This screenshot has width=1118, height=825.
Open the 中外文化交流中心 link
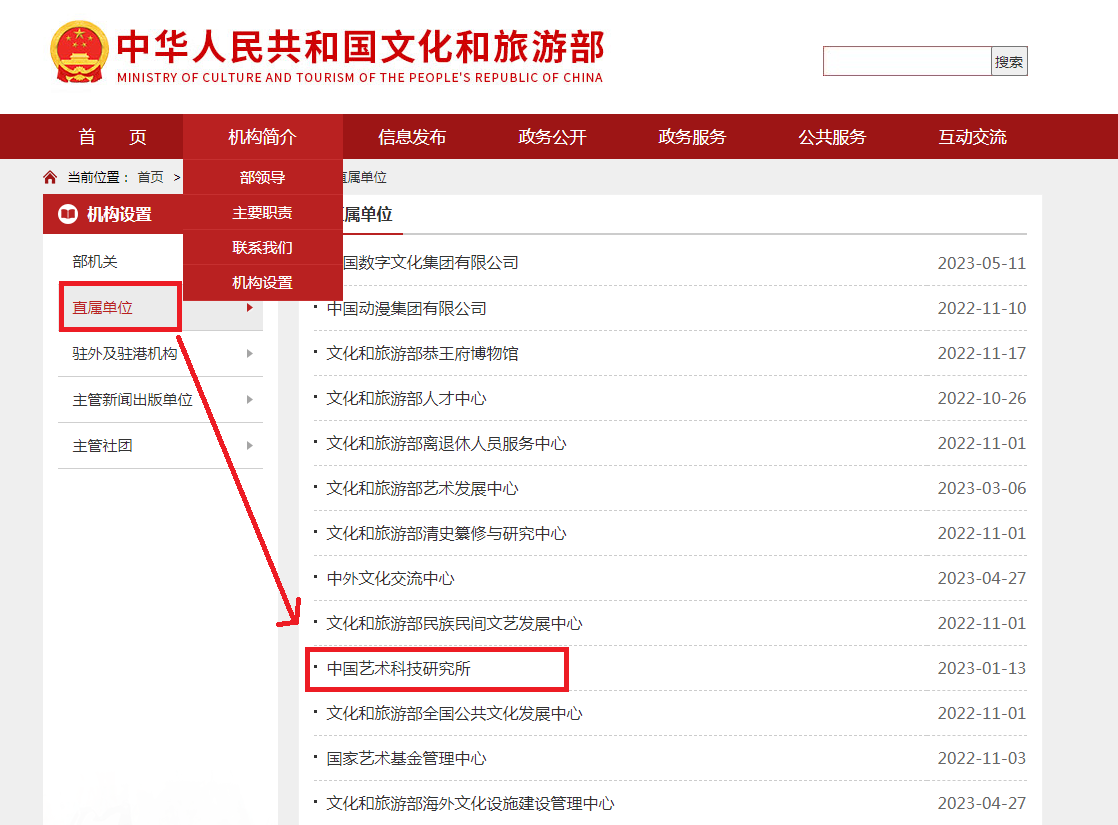(391, 578)
